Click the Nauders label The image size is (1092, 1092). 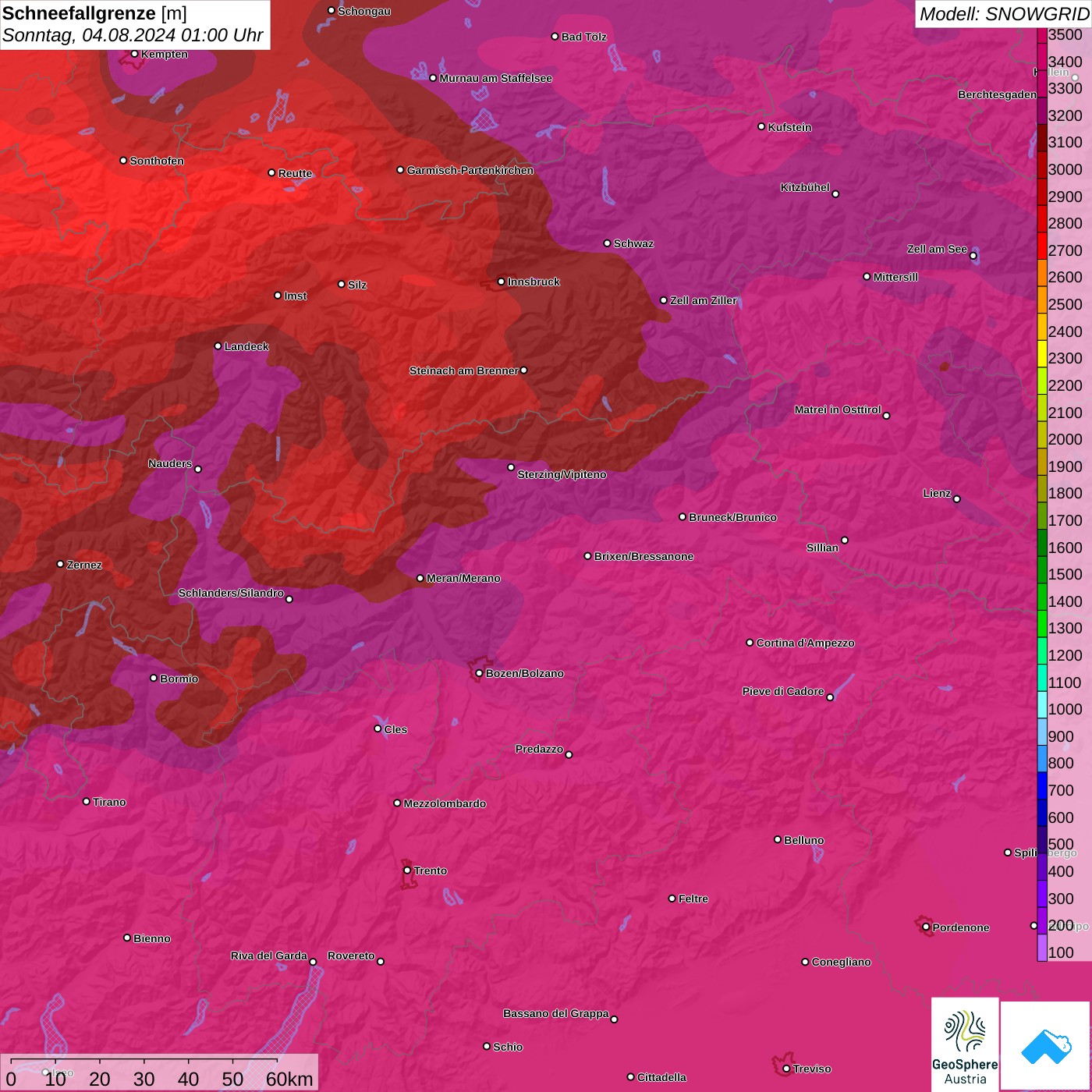170,463
